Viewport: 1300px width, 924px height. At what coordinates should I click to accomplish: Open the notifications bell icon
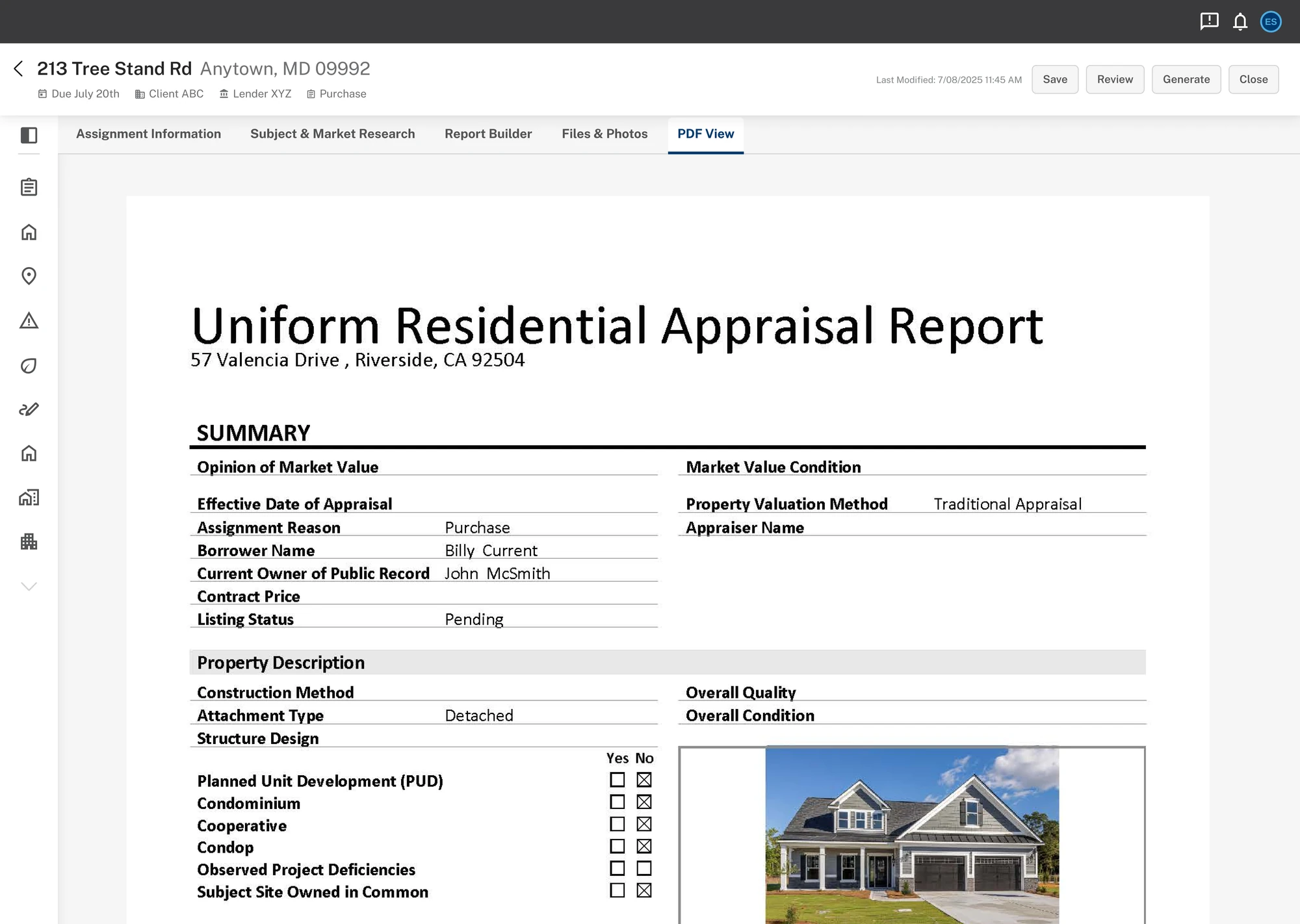click(x=1240, y=21)
